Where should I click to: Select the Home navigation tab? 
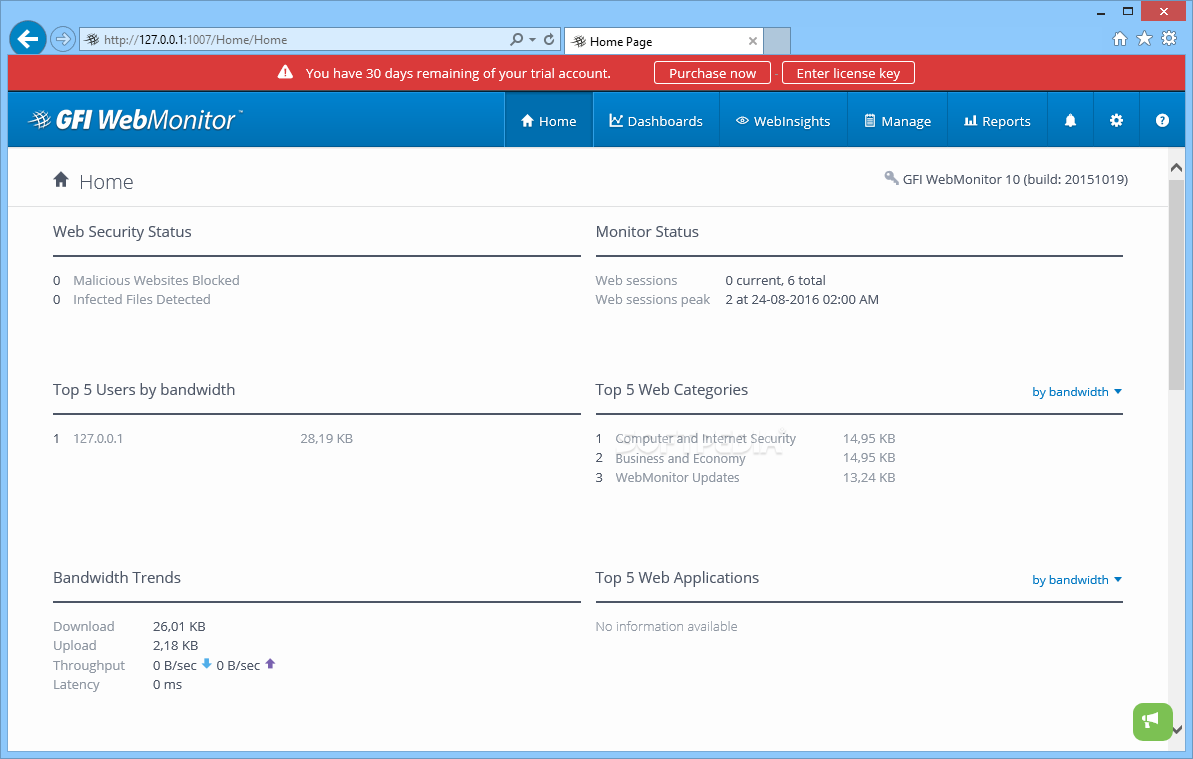coord(549,120)
